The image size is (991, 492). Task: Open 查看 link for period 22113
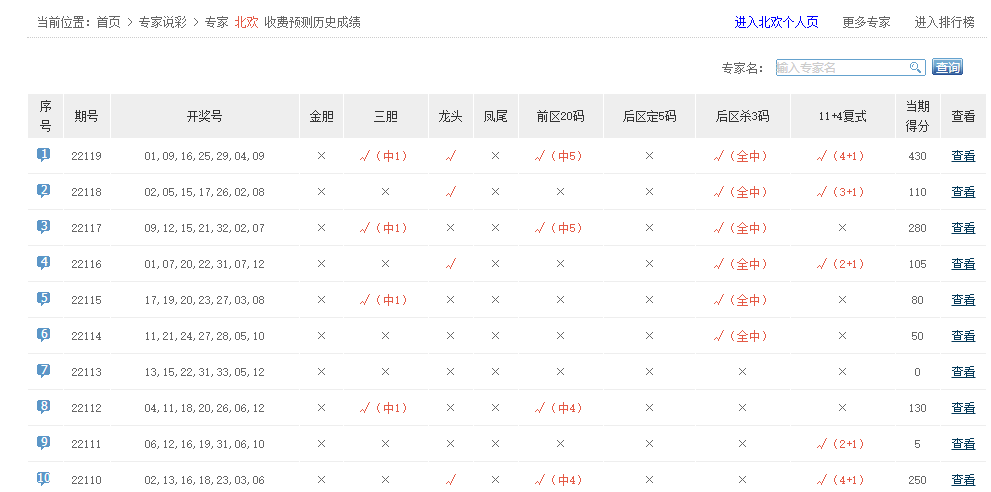(963, 372)
